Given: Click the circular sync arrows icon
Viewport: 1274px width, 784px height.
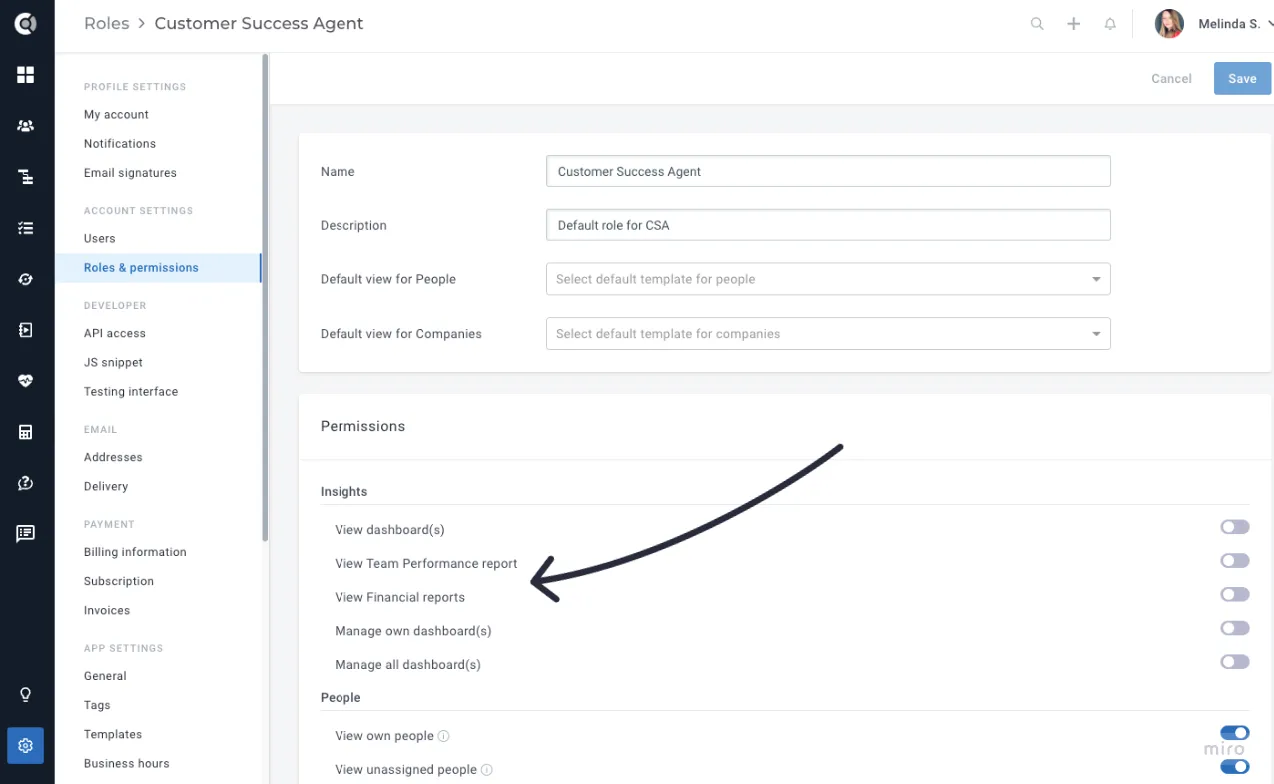Looking at the screenshot, I should tap(26, 279).
